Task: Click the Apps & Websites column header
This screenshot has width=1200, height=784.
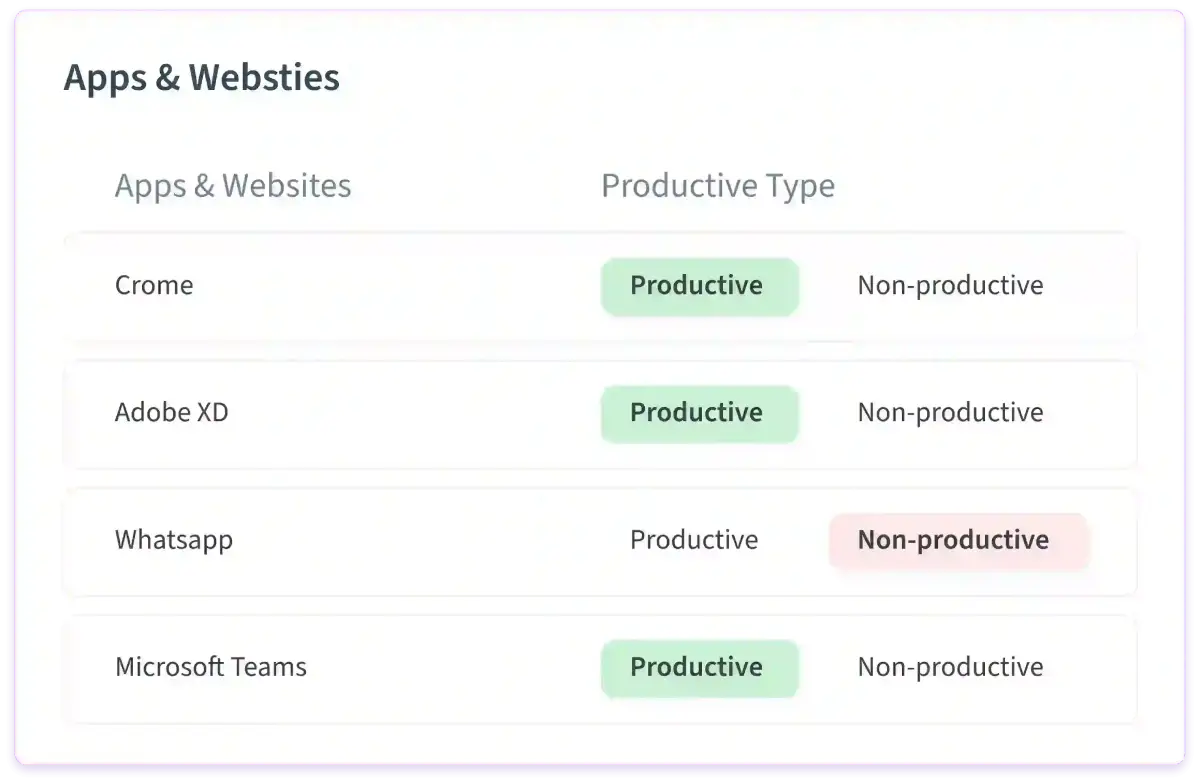Action: pos(233,186)
